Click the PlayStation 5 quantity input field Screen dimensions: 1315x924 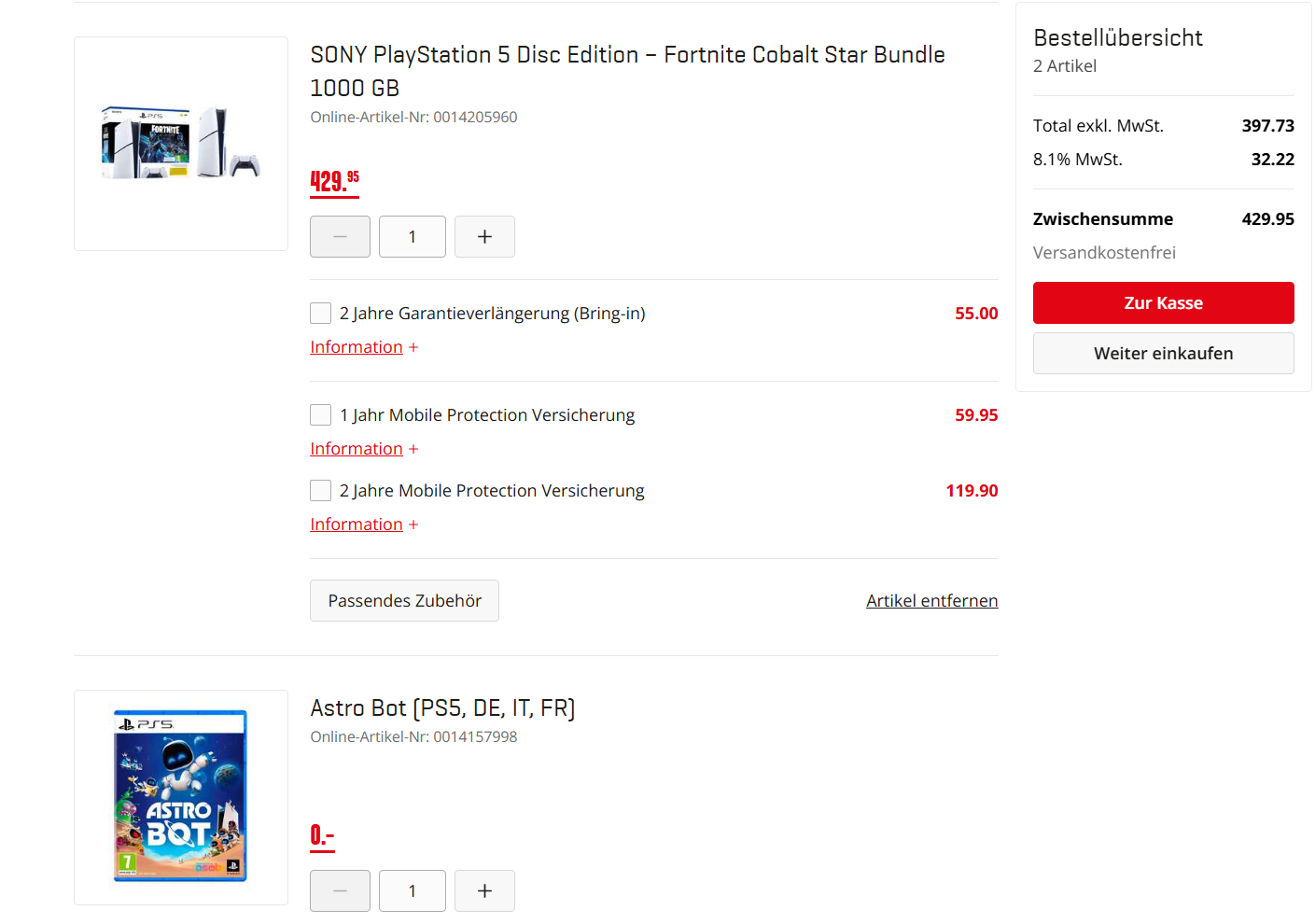(413, 237)
